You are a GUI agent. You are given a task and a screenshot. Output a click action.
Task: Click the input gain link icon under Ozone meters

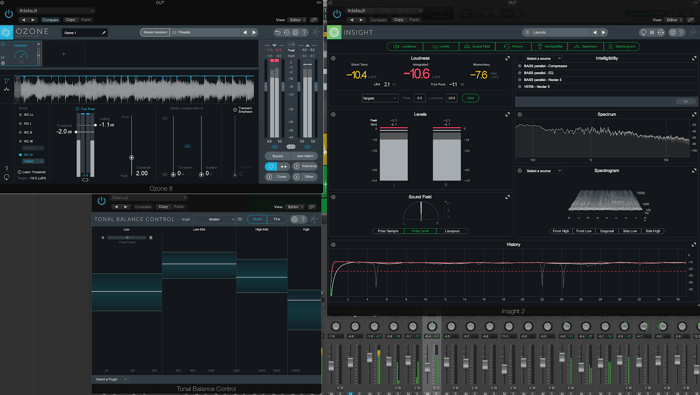275,147
